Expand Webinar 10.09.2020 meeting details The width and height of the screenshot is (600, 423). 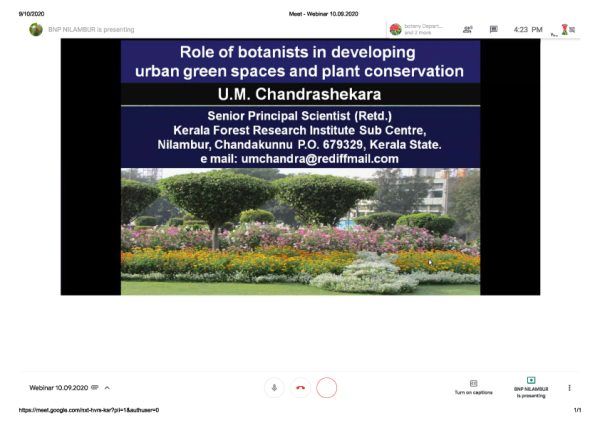coord(107,387)
